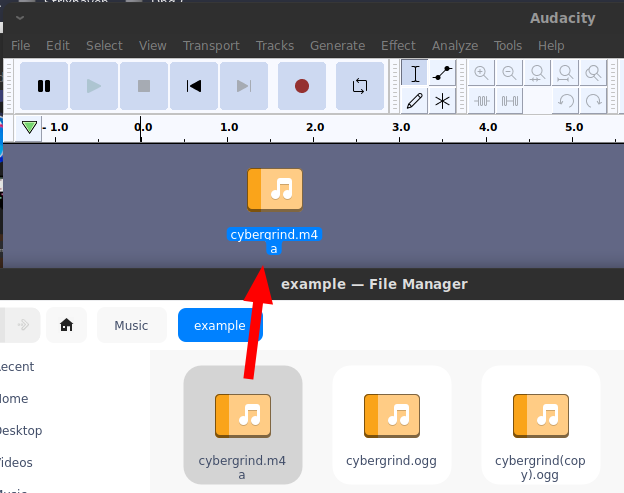Click the Undo arrow icon
The image size is (624, 493).
565,101
